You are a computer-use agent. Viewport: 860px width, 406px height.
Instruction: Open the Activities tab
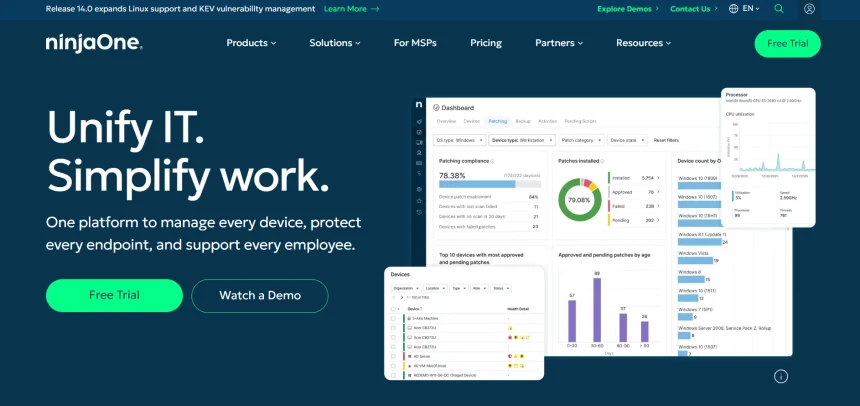click(x=547, y=121)
